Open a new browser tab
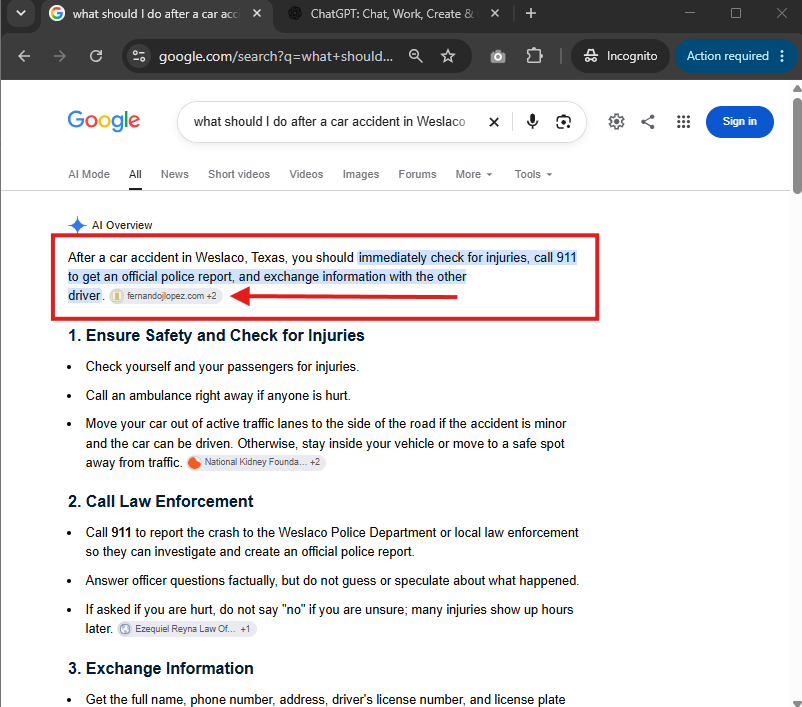 coord(531,14)
